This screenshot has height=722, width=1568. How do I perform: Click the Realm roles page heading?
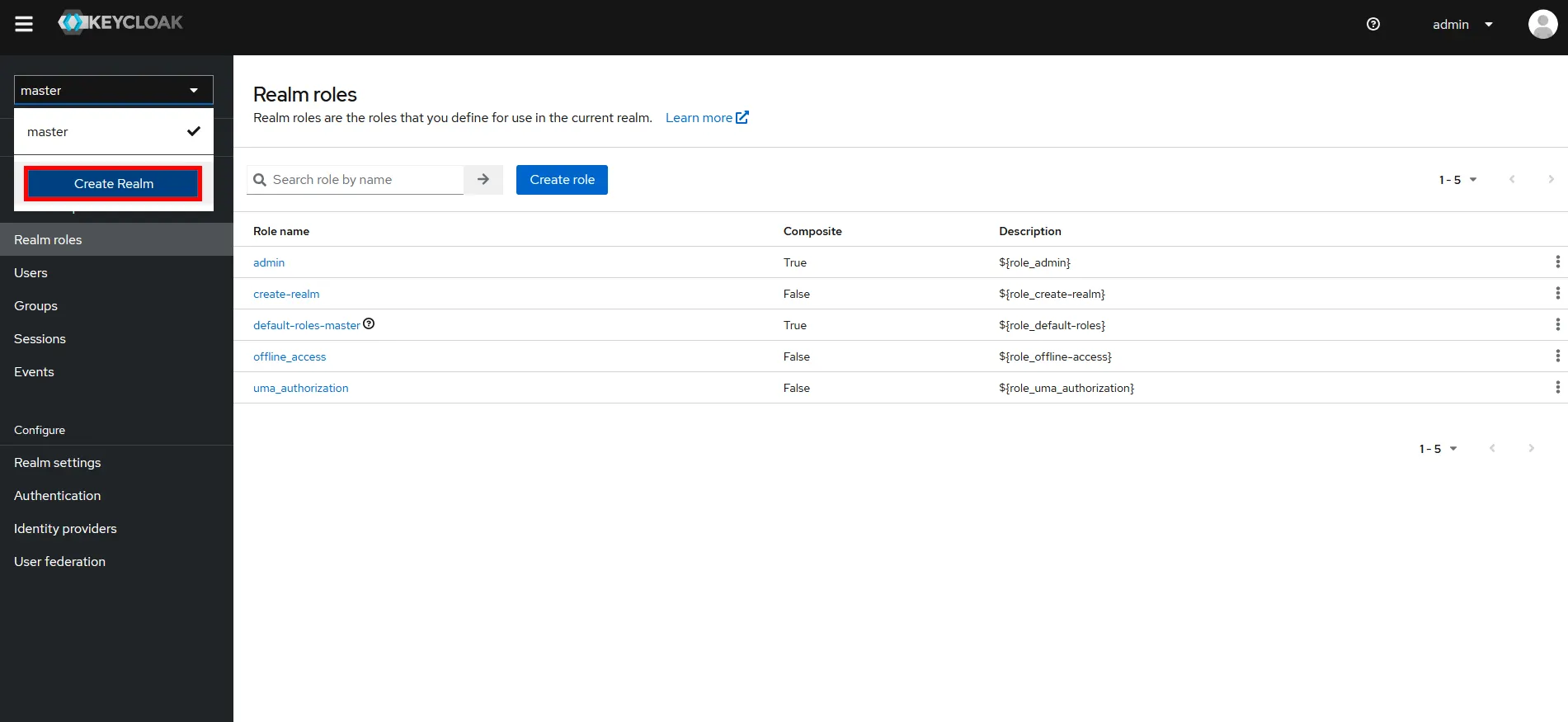305,94
